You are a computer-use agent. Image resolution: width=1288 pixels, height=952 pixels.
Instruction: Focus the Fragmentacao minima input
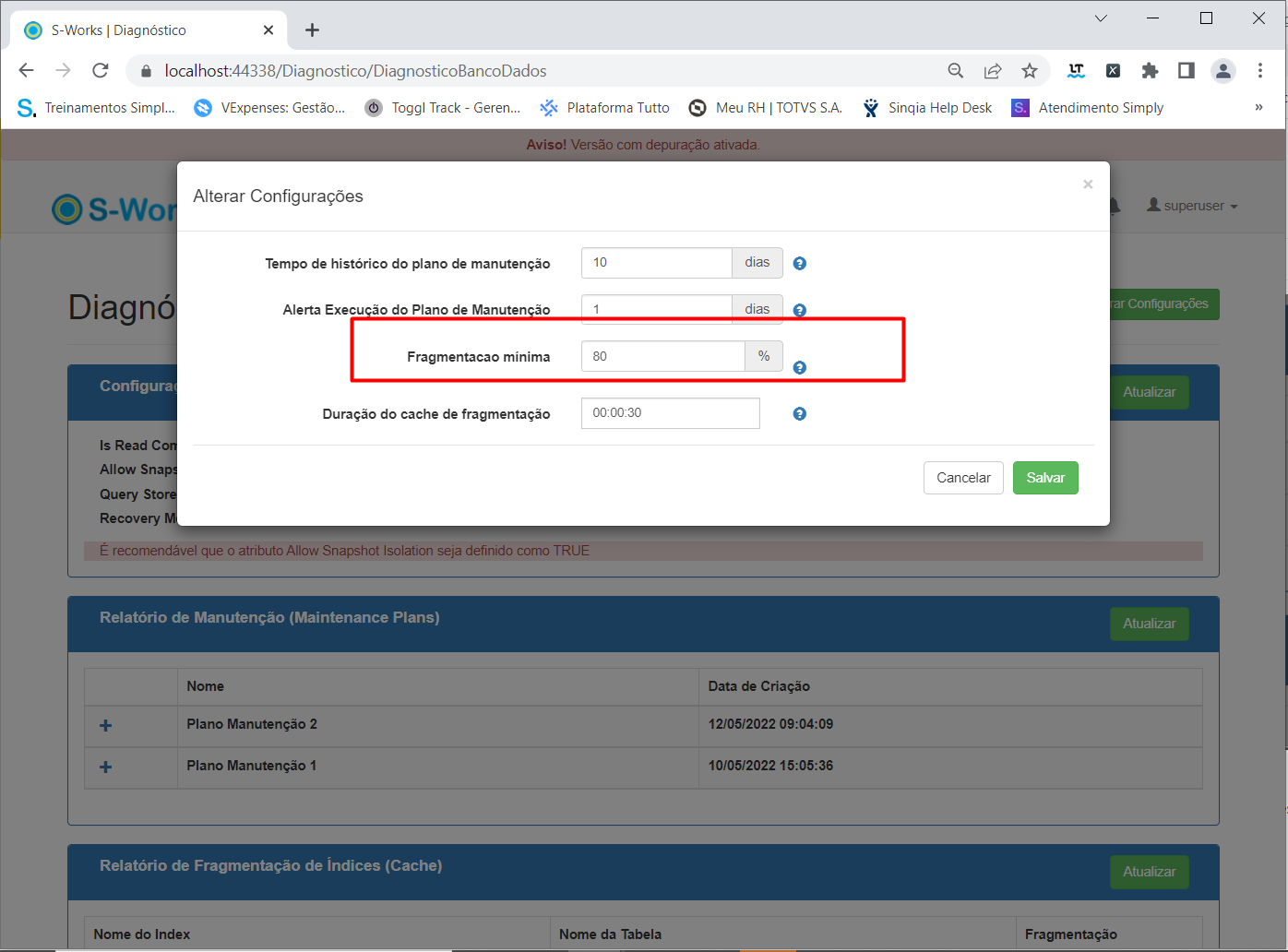coord(662,356)
